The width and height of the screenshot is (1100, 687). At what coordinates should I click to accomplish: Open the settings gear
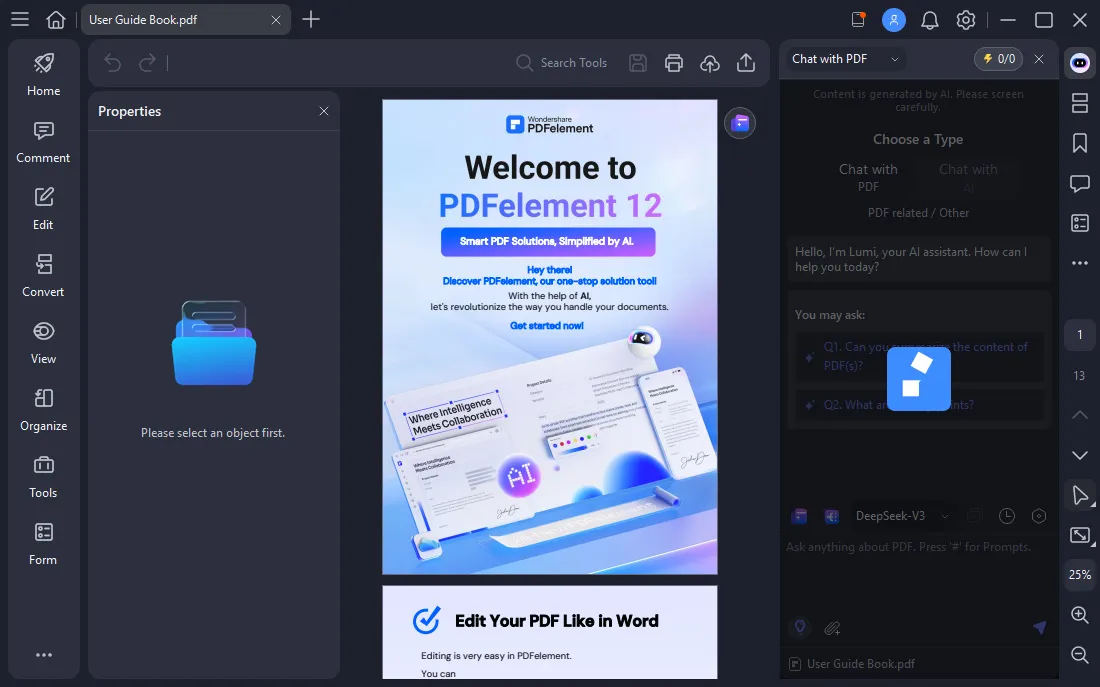coord(966,20)
